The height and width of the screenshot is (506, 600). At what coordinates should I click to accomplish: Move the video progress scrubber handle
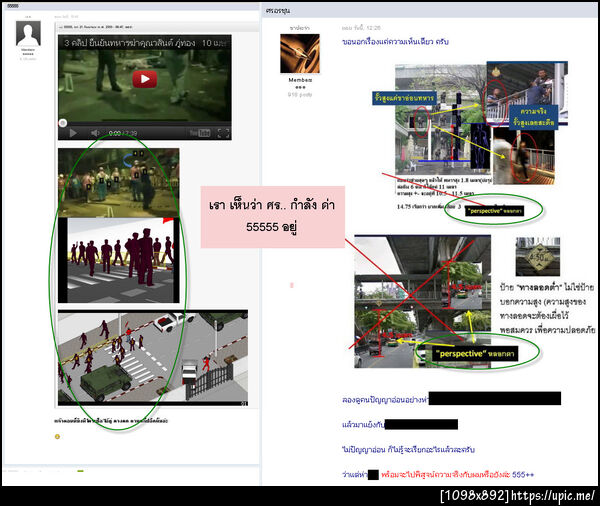point(63,123)
